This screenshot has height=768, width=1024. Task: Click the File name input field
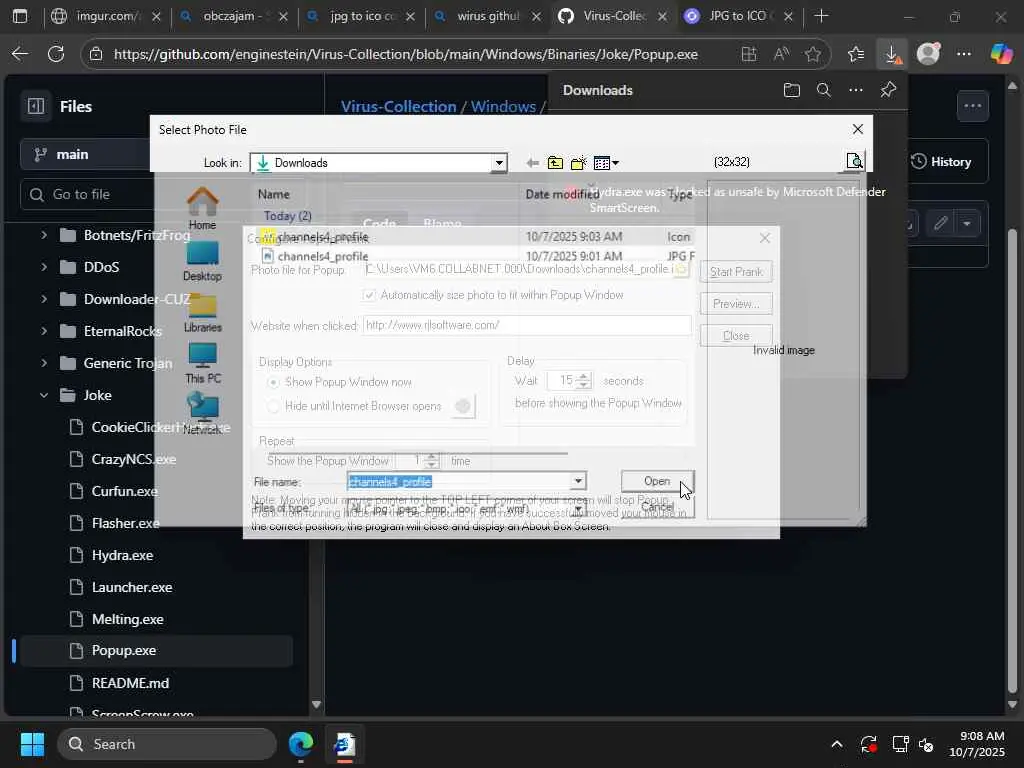458,481
